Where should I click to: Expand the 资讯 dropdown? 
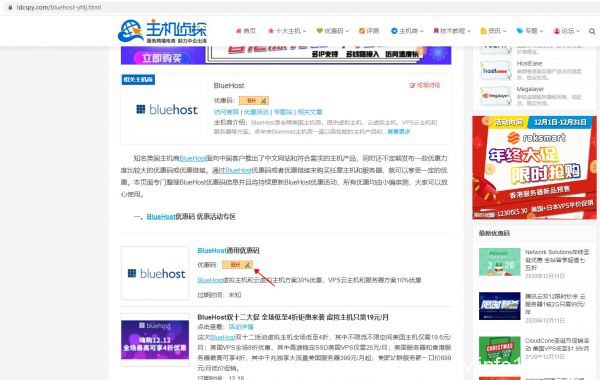pos(494,31)
